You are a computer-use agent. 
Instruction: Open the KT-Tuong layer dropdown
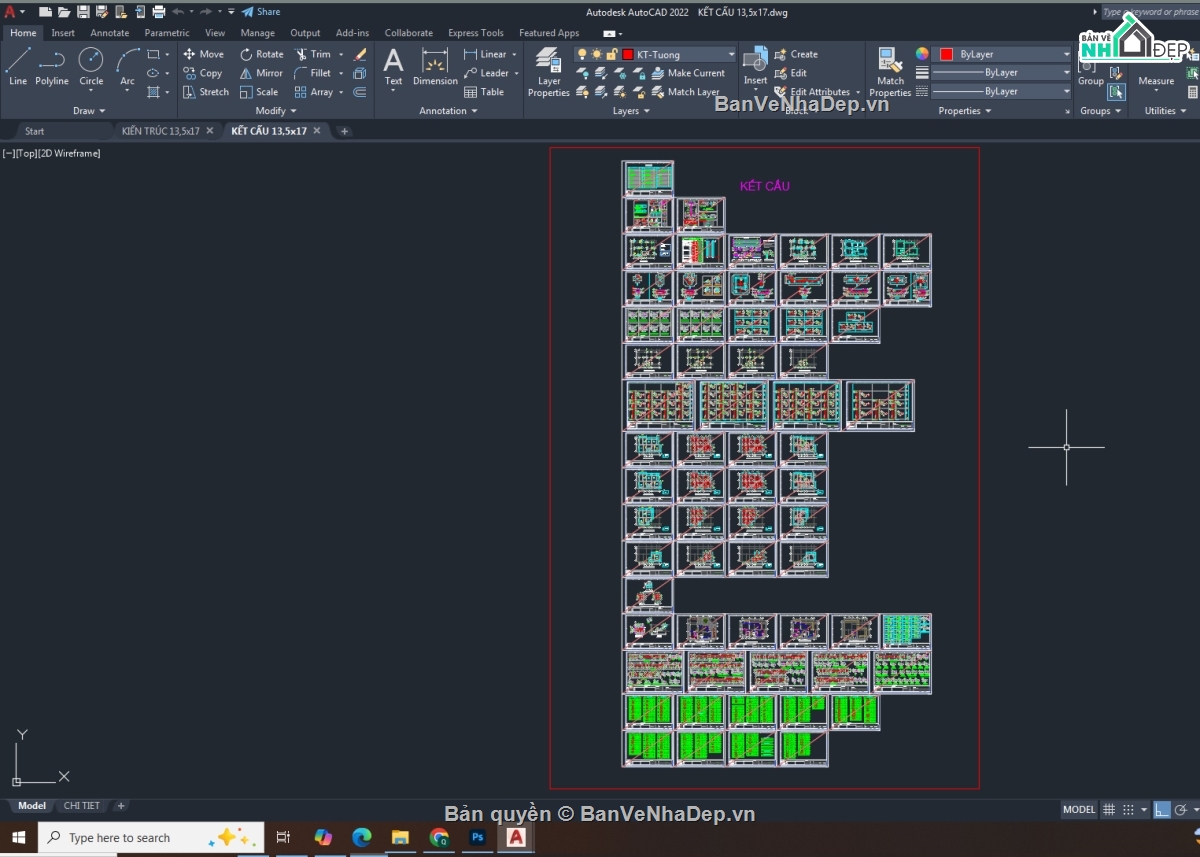pos(731,54)
